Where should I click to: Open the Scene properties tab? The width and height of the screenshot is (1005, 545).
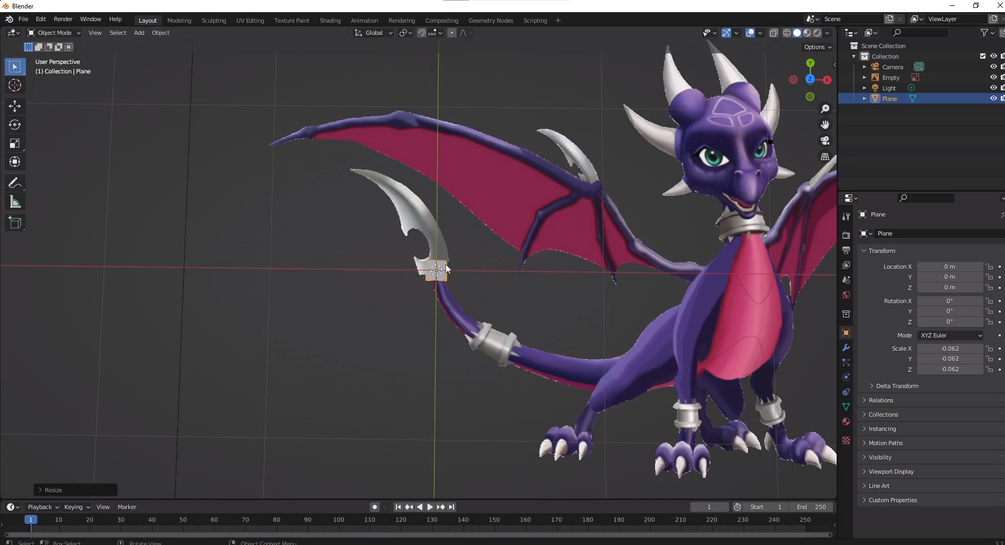point(846,280)
